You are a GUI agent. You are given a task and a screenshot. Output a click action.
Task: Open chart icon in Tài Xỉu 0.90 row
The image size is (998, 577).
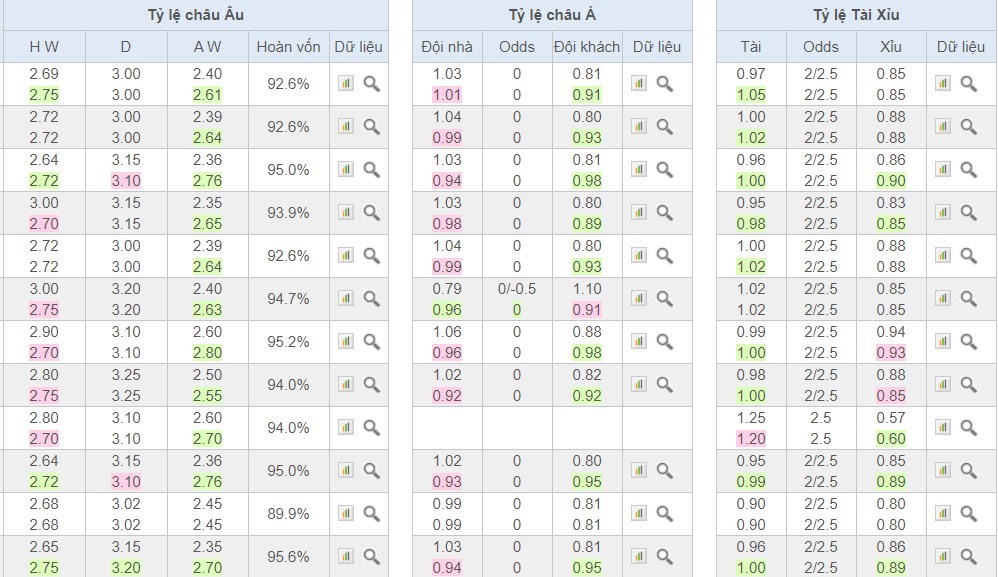coord(943,513)
